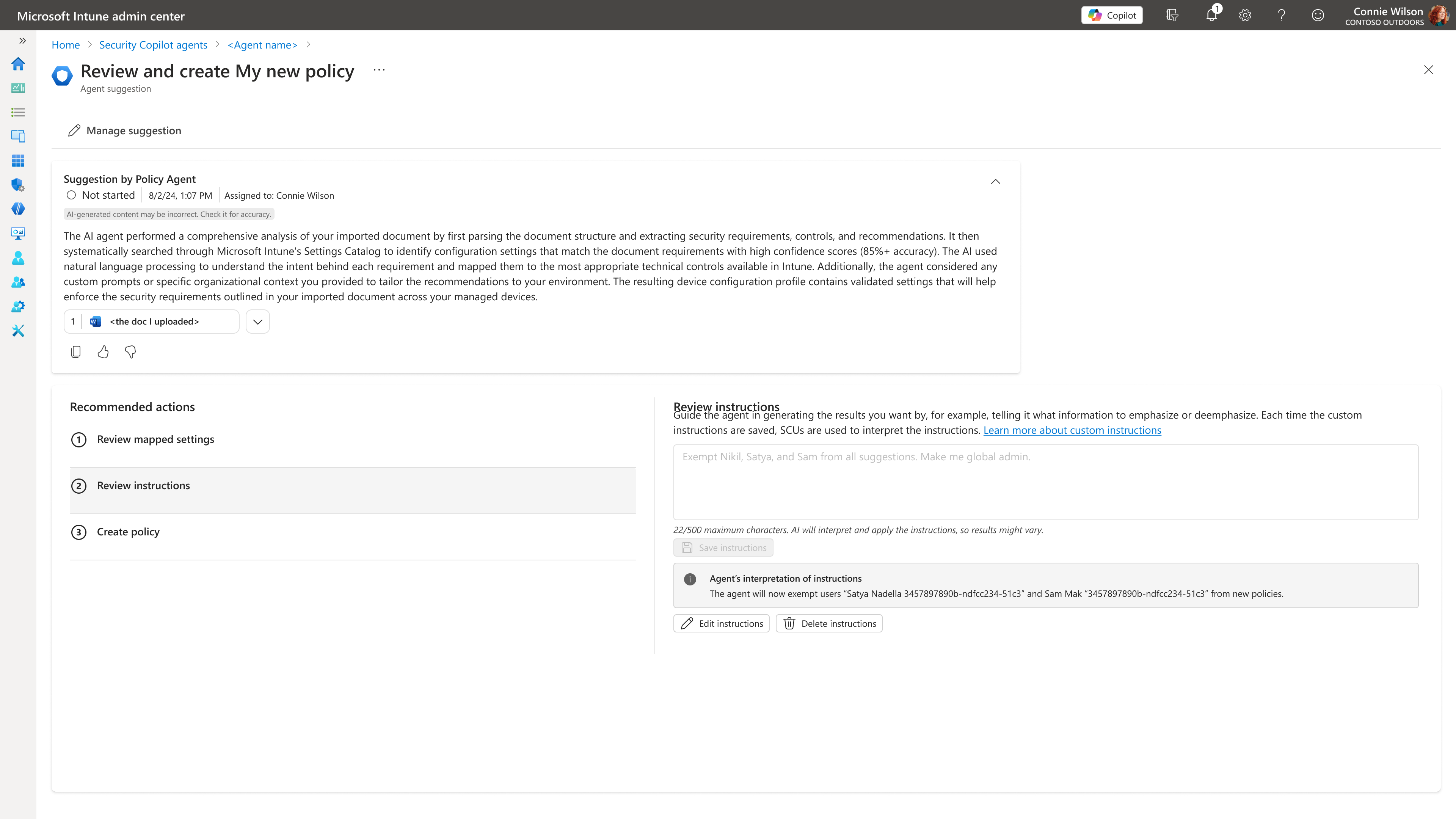Click 'AI-generated content may be incorrect' notice
Image resolution: width=1456 pixels, height=819 pixels.
(x=169, y=214)
